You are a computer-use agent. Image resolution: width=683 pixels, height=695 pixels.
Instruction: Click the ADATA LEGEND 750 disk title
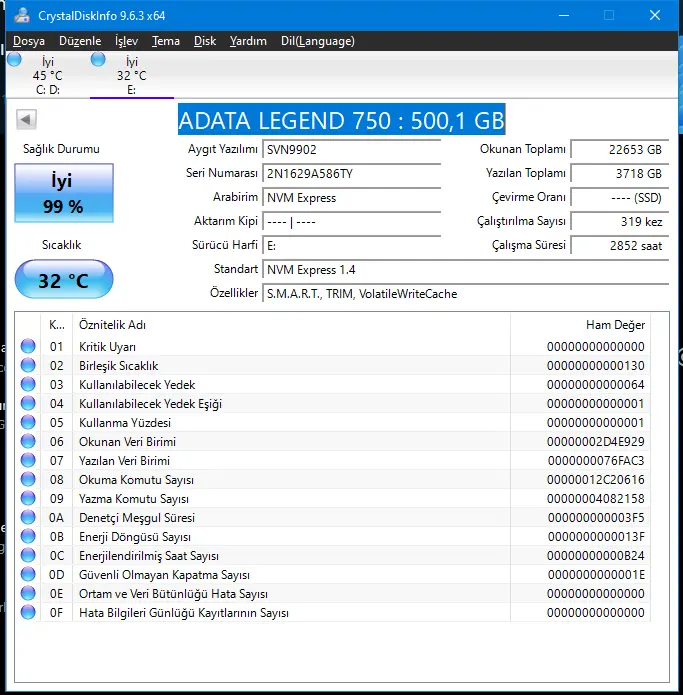(x=342, y=120)
